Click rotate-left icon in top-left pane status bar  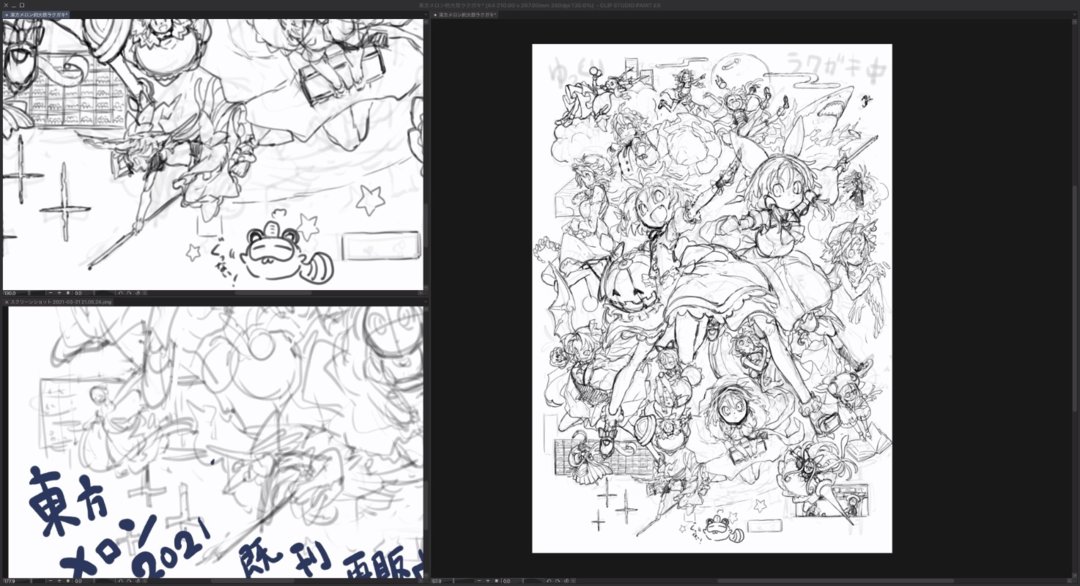pyautogui.click(x=121, y=293)
